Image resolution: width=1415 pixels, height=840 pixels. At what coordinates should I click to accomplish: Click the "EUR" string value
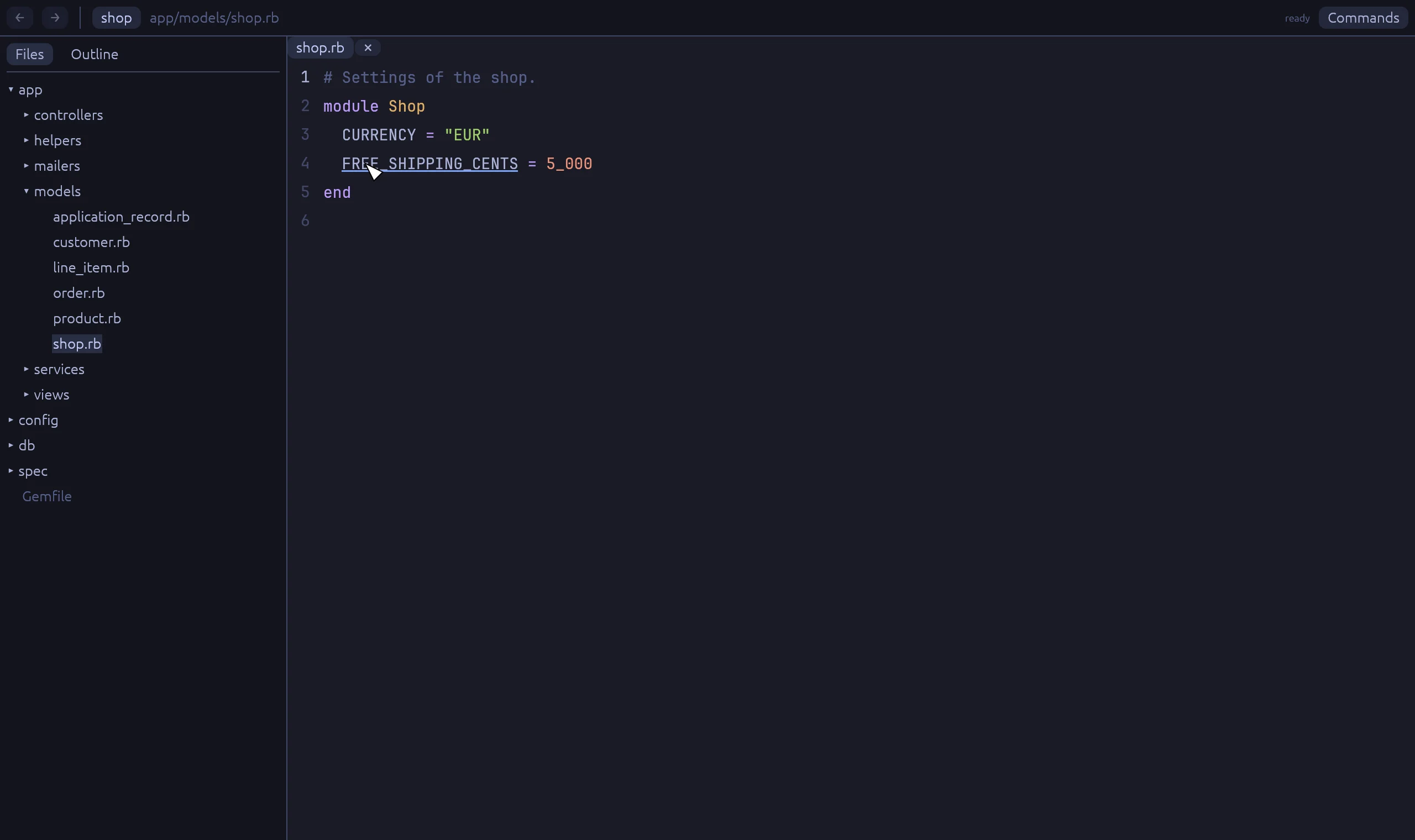coord(467,135)
